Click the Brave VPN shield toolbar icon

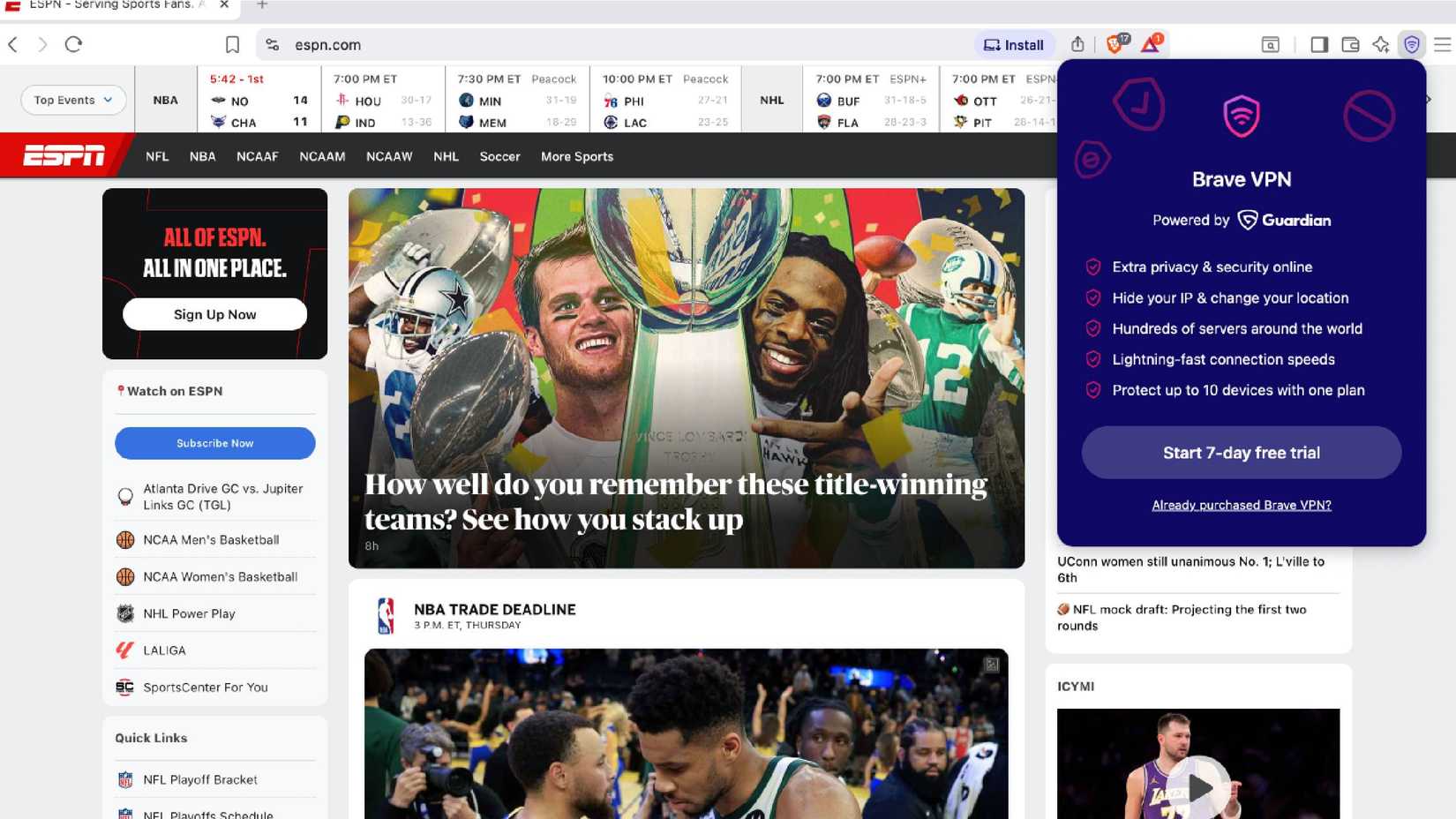point(1412,44)
